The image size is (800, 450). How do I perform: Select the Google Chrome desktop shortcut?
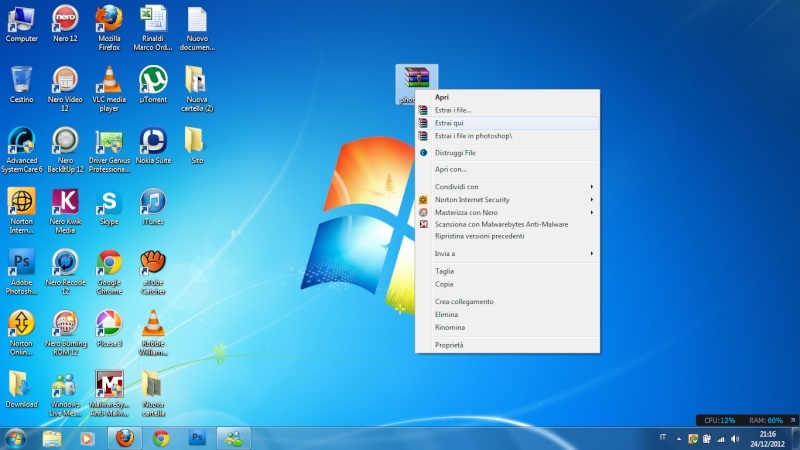(109, 272)
